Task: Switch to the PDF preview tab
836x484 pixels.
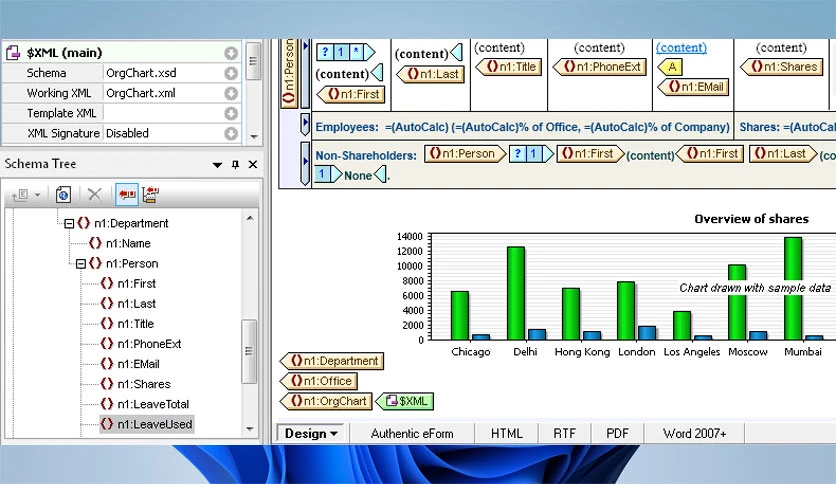Action: 617,433
